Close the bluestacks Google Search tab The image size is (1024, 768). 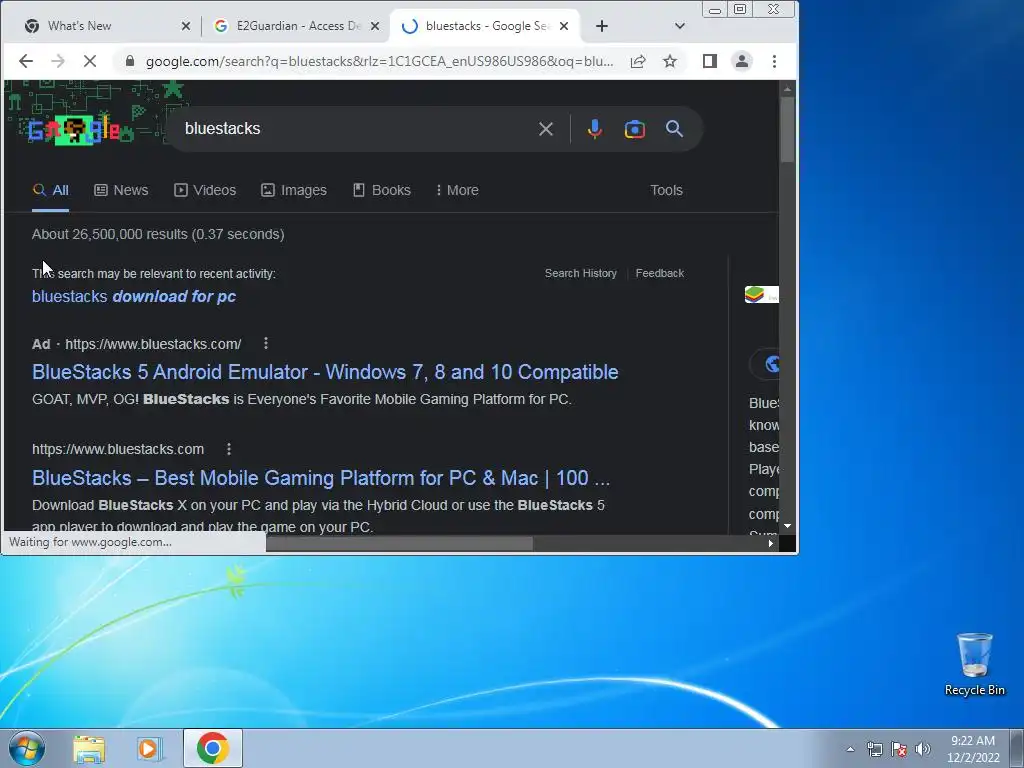564,26
